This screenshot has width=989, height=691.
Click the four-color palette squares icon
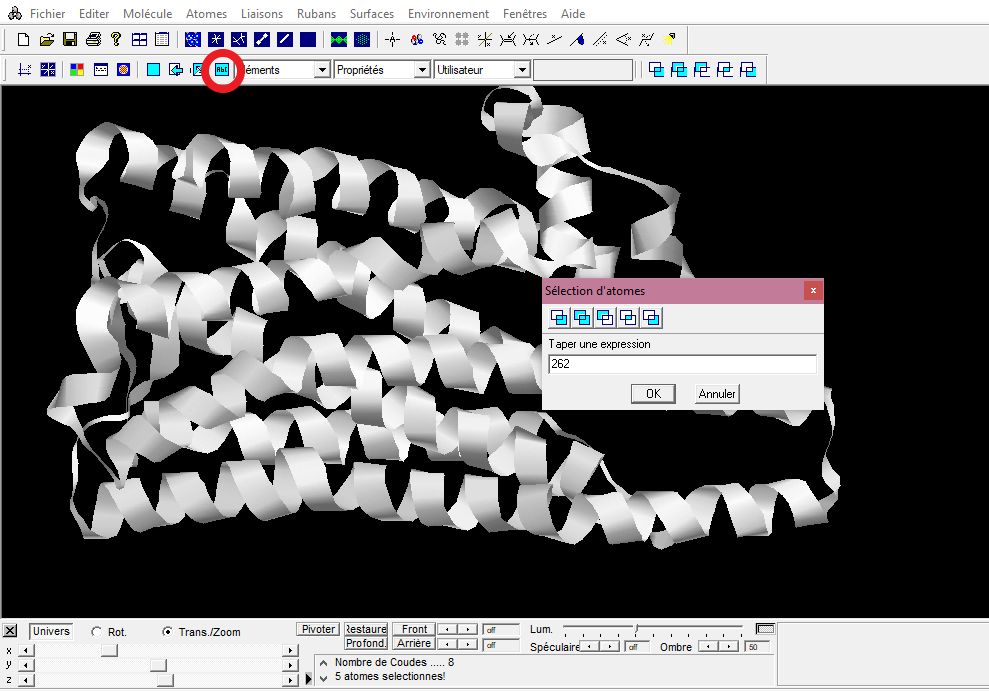77,70
